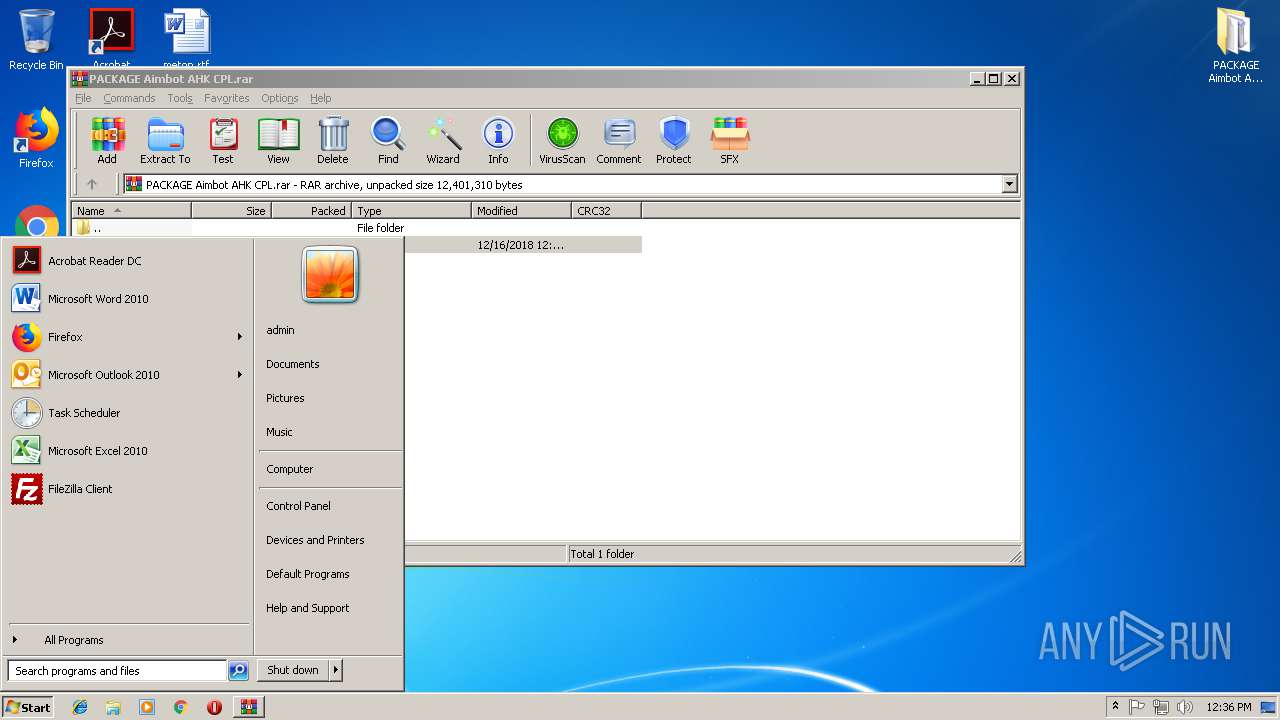The image size is (1280, 720).
Task: Launch FileZilla Client from Start menu
Action: (127, 489)
